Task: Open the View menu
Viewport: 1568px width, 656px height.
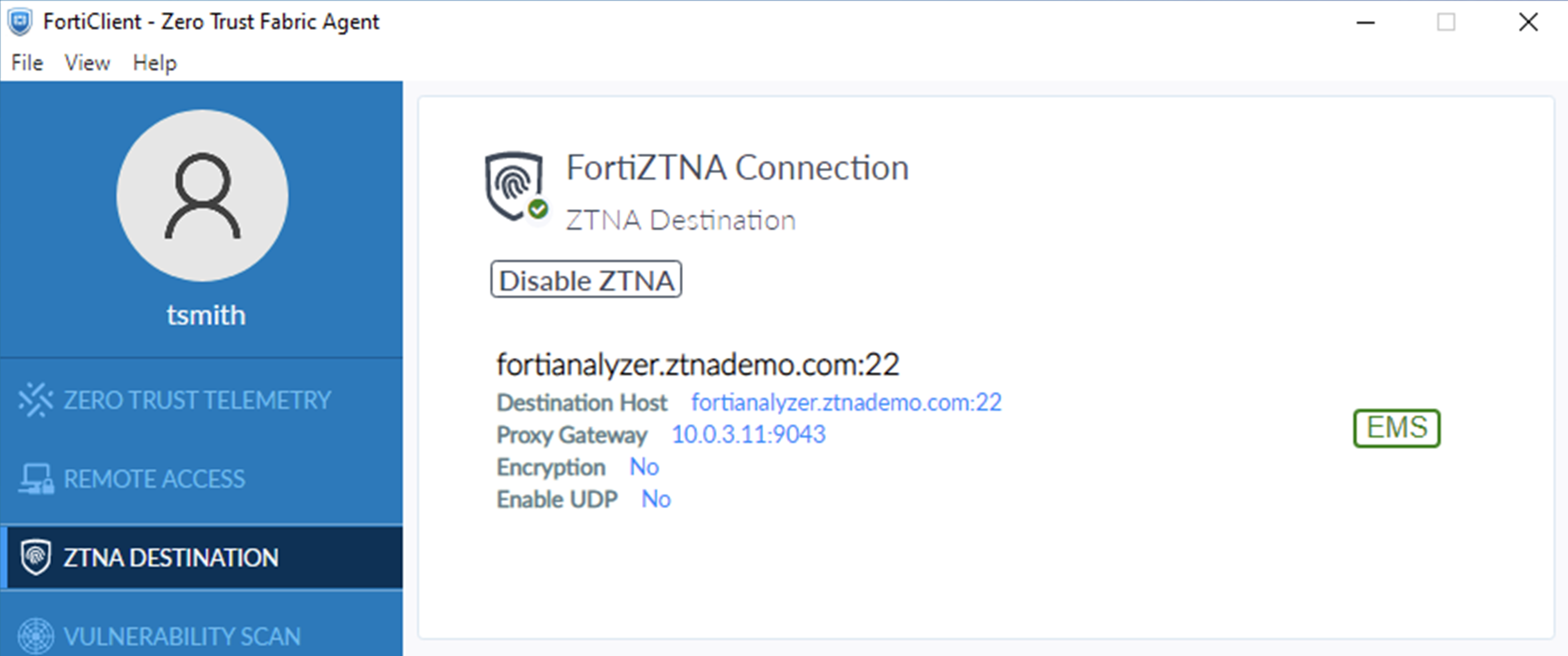Action: click(87, 63)
